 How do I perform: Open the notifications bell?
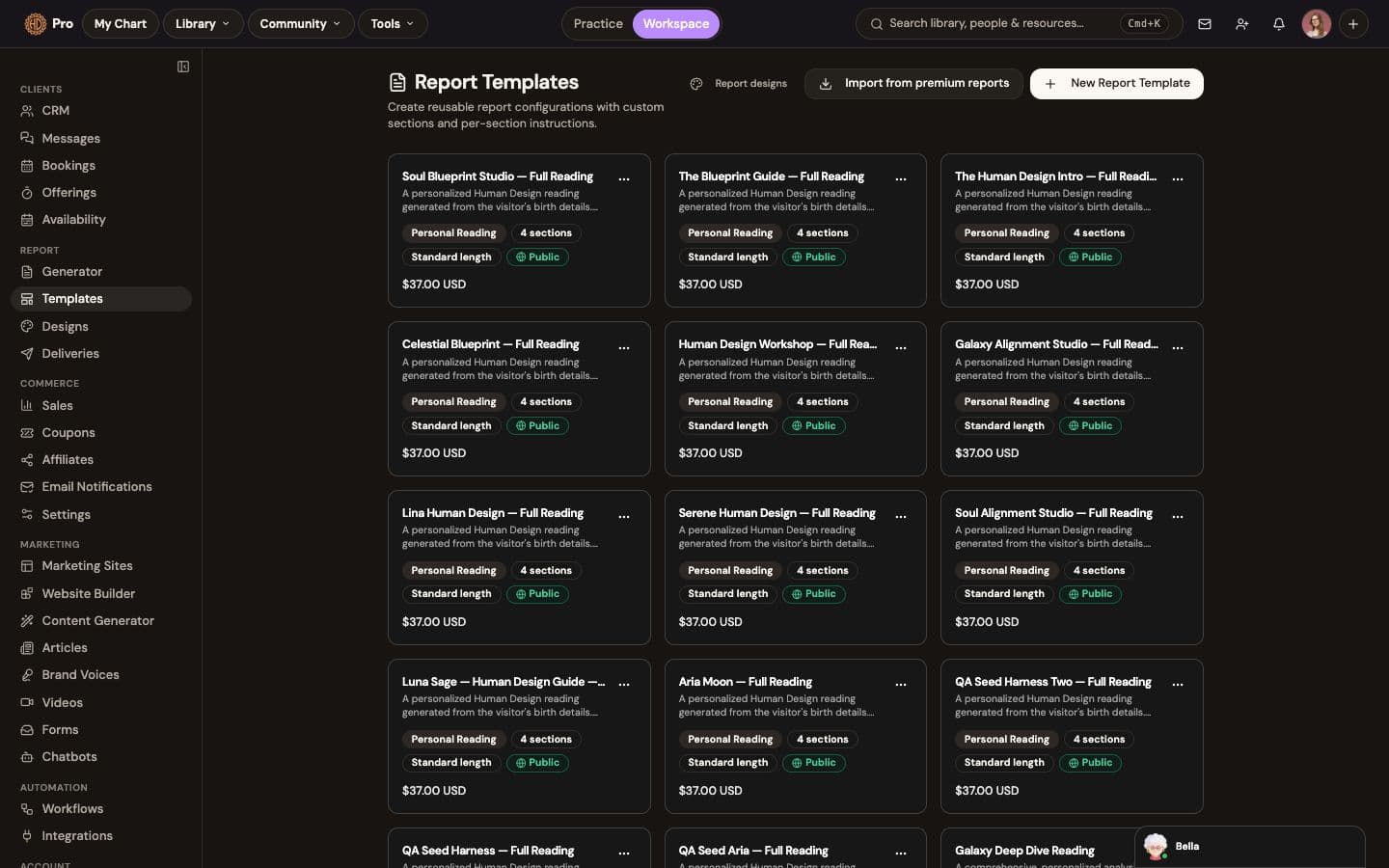[x=1278, y=24]
